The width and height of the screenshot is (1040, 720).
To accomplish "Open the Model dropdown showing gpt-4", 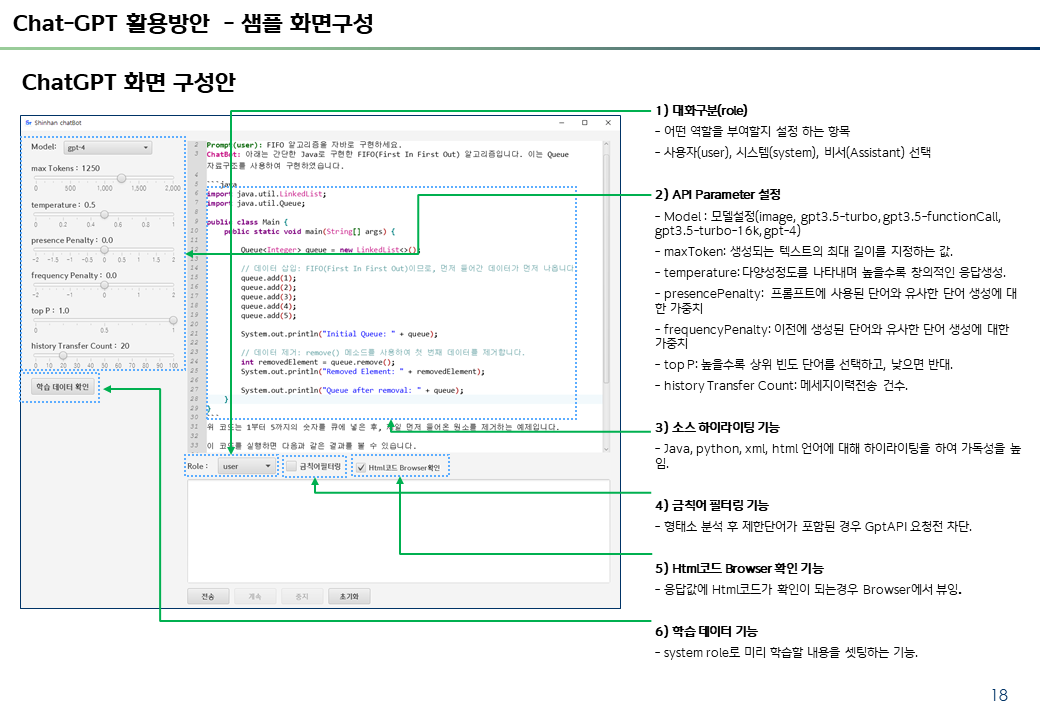I will coord(108,148).
